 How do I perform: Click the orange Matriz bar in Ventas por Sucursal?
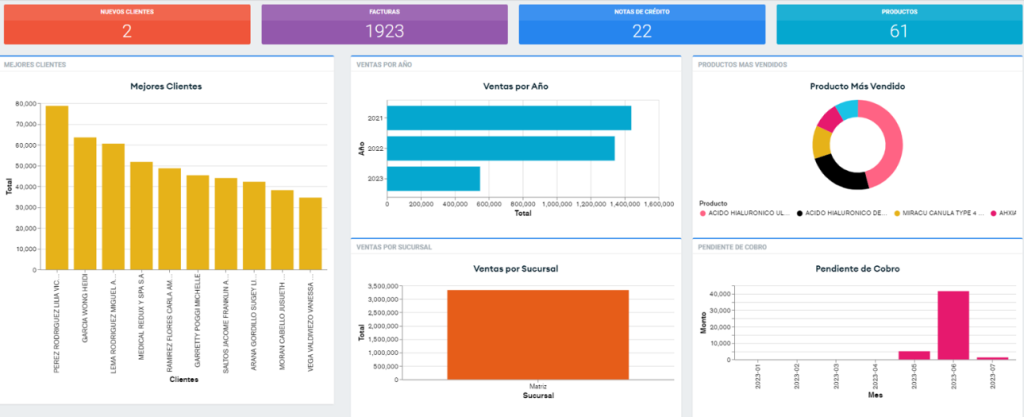(x=538, y=334)
